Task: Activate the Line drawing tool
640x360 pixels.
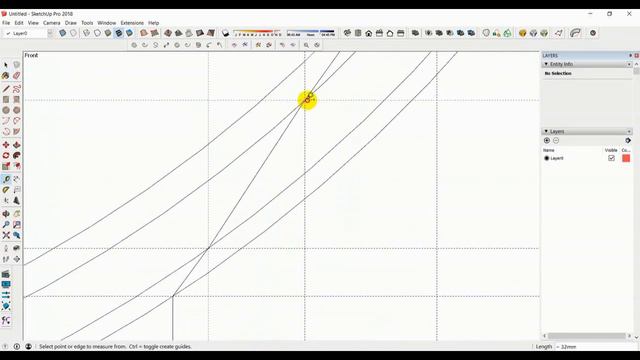Action: pos(6,89)
